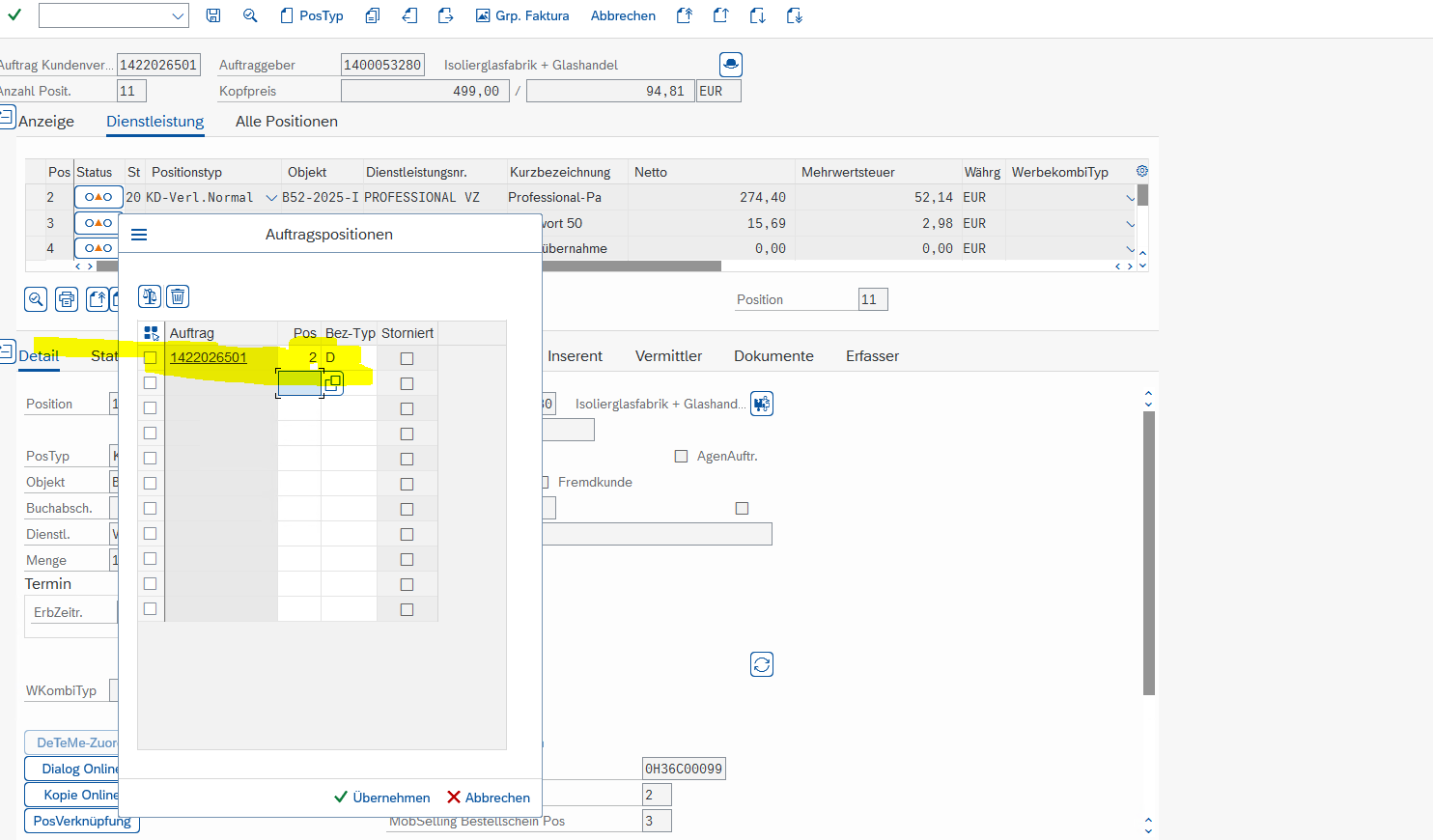
Task: Click the vertical scrollbar of the detail area
Action: pyautogui.click(x=1148, y=553)
